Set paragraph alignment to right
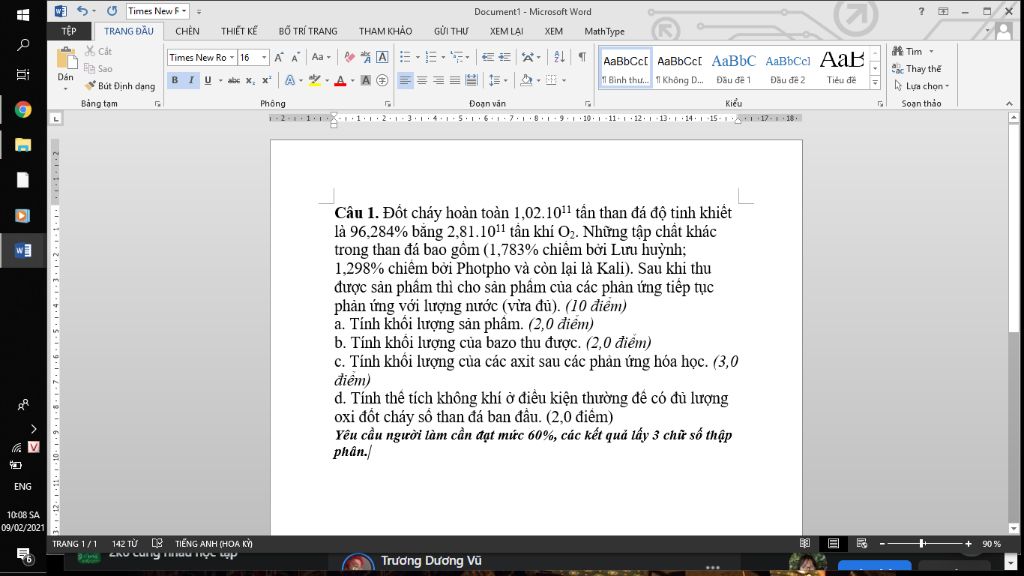The width and height of the screenshot is (1024, 576). [x=438, y=80]
